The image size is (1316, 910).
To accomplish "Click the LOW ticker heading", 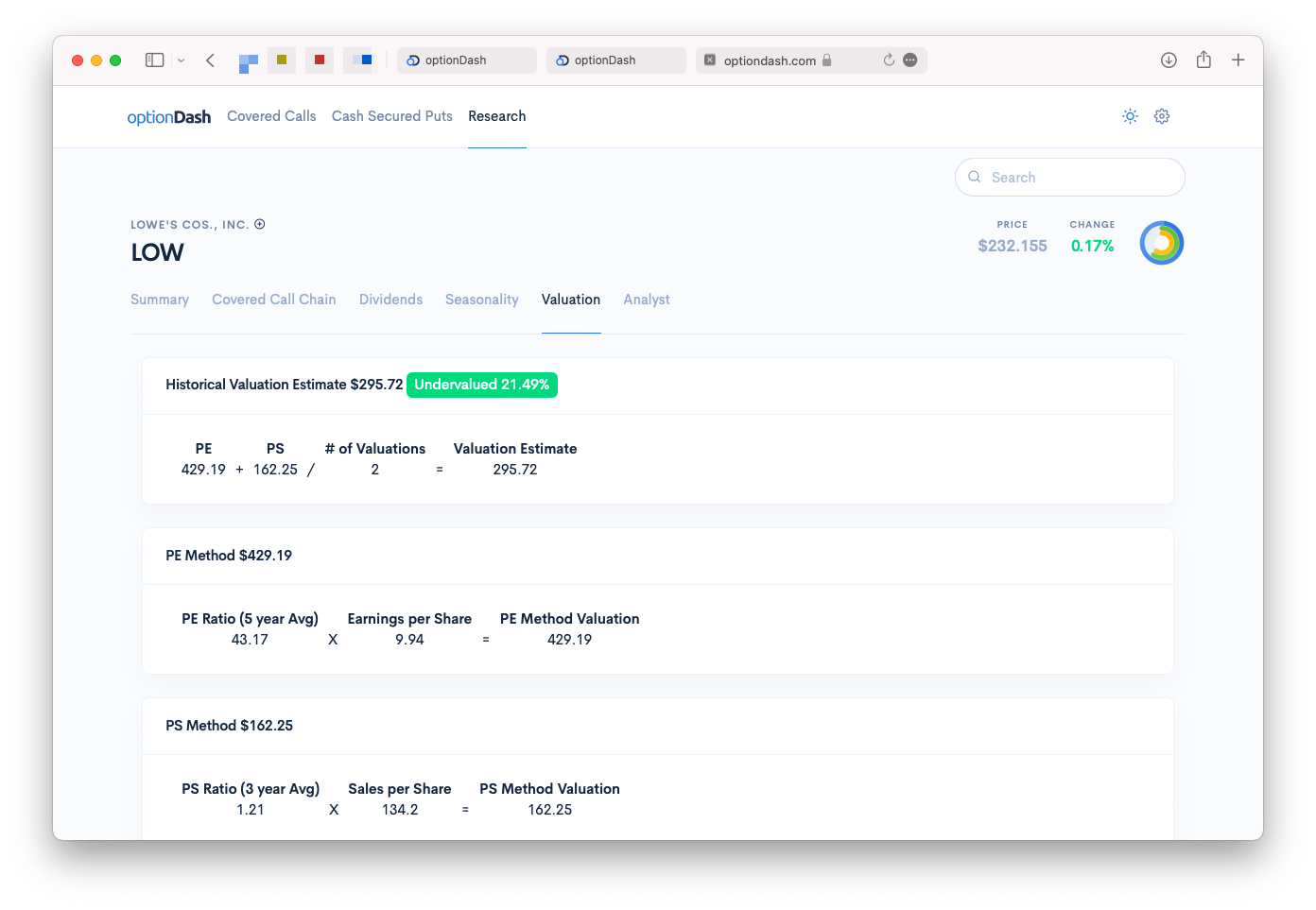I will 157,253.
